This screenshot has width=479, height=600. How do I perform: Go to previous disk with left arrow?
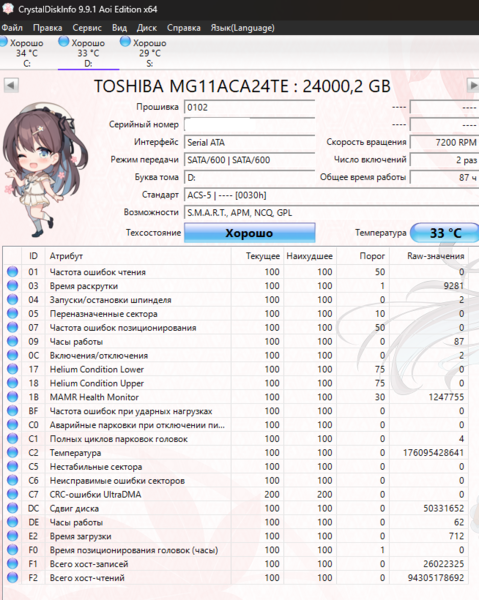coord(11,85)
